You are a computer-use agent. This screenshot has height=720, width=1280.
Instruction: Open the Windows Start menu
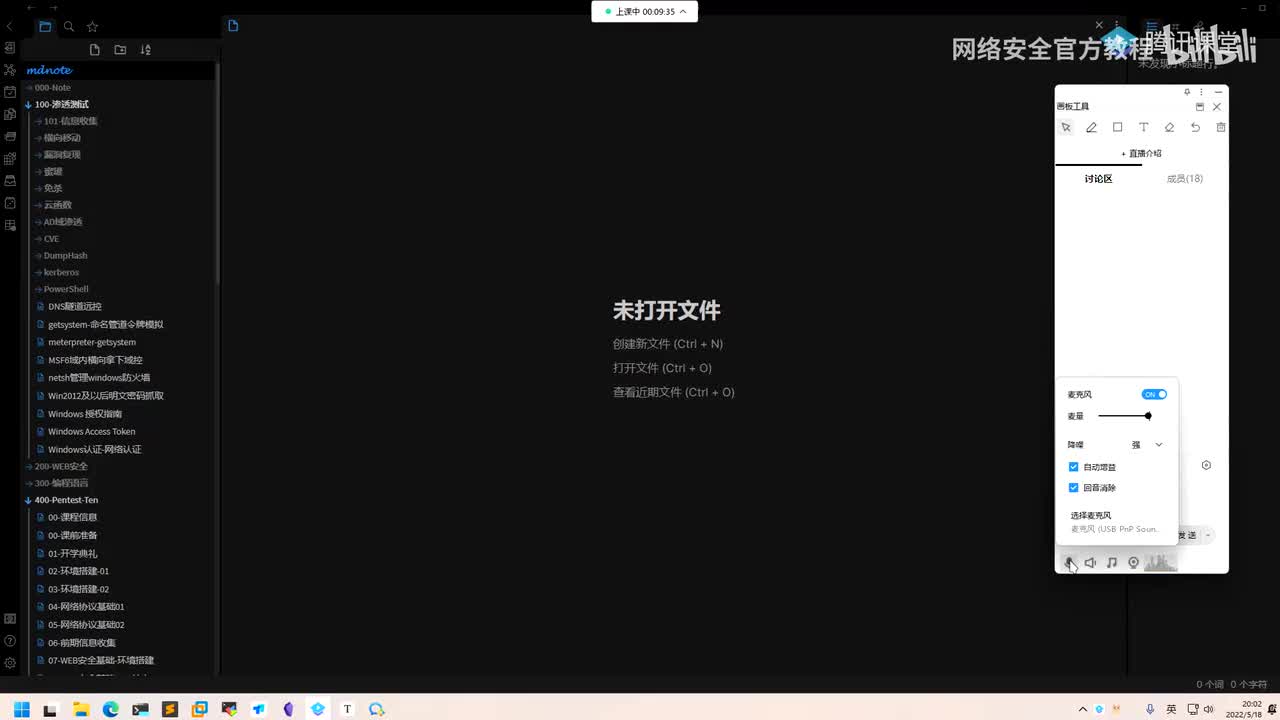21,709
